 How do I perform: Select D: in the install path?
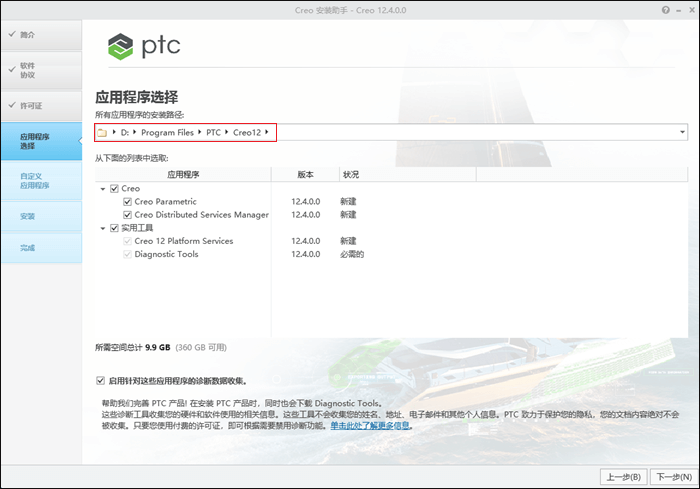(x=125, y=133)
